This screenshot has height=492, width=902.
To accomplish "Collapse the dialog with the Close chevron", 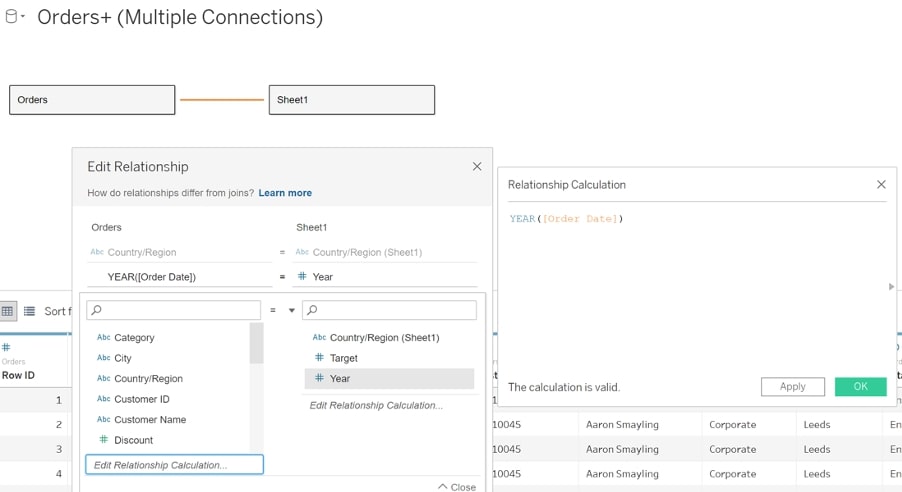I will (457, 487).
